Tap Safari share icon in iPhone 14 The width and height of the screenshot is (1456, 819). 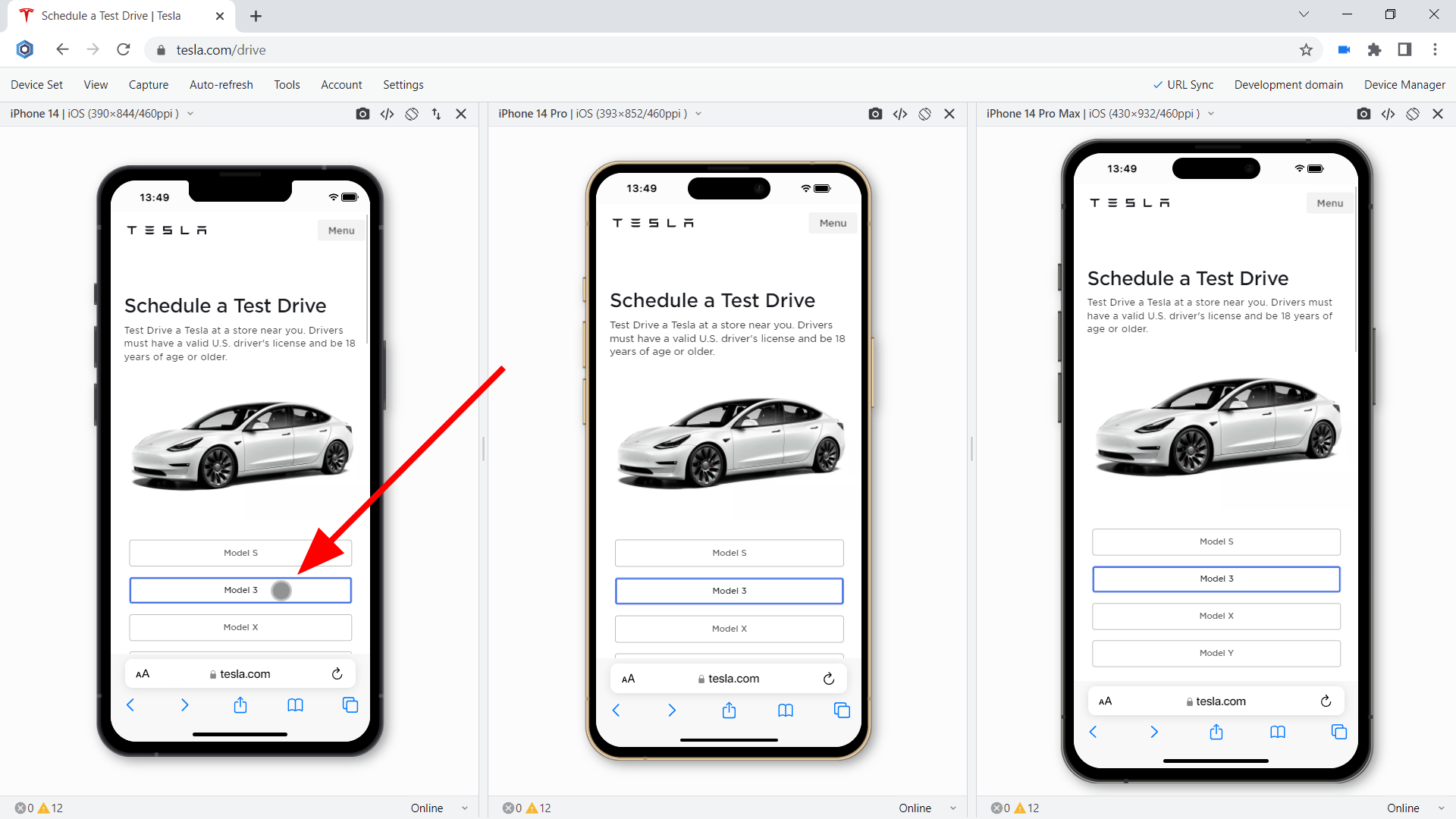(x=240, y=705)
